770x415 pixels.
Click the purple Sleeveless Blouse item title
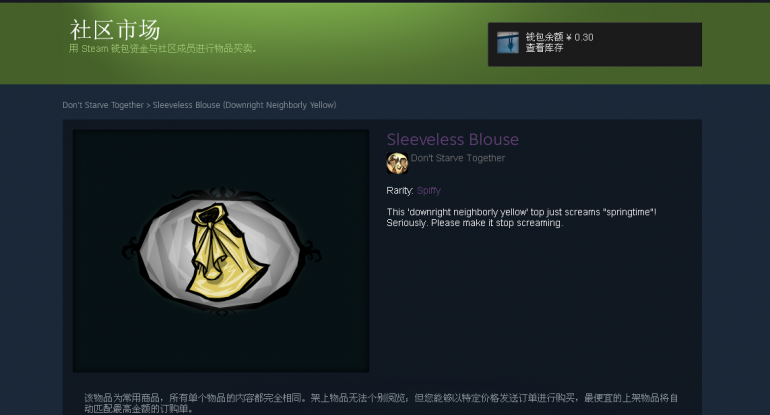coord(453,139)
